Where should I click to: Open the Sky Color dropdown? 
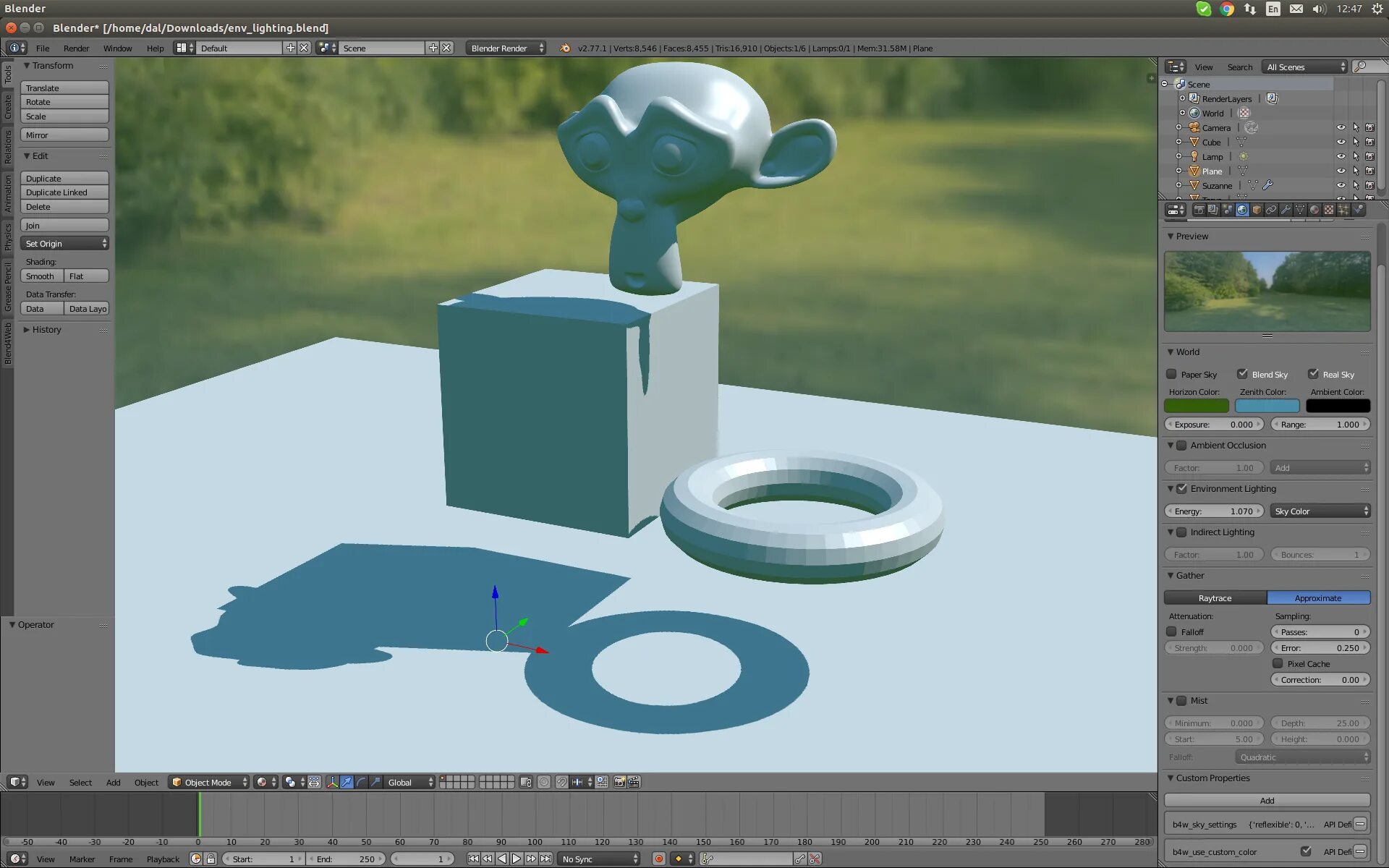coord(1320,511)
